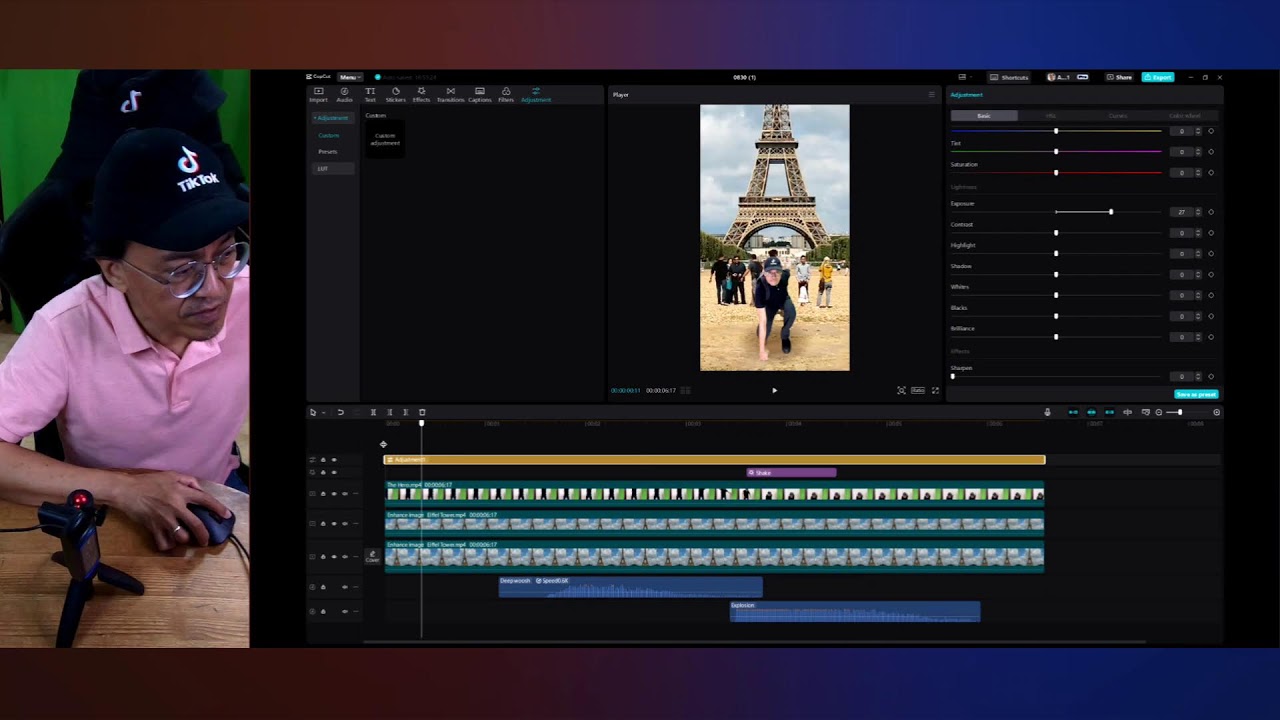
Task: Mute the Explosion audio track
Action: [x=345, y=611]
